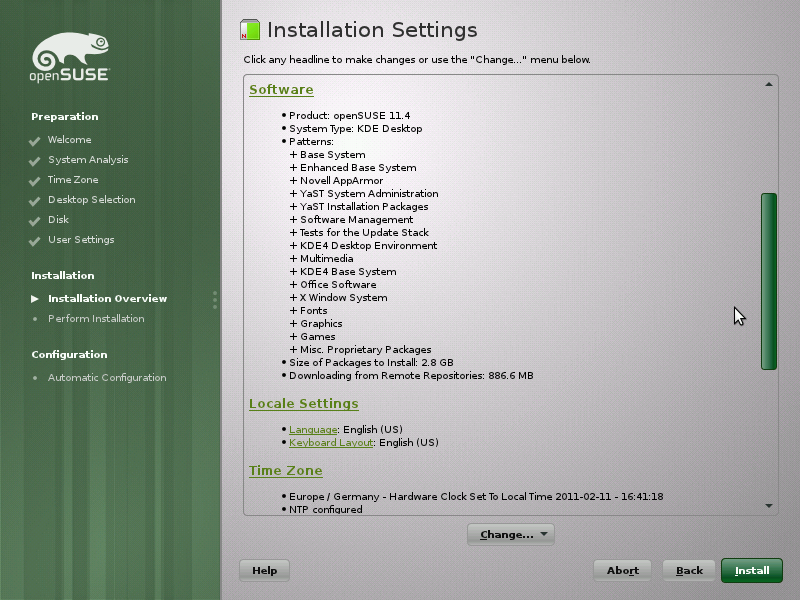Select the Welcome step in sidebar

pos(69,139)
